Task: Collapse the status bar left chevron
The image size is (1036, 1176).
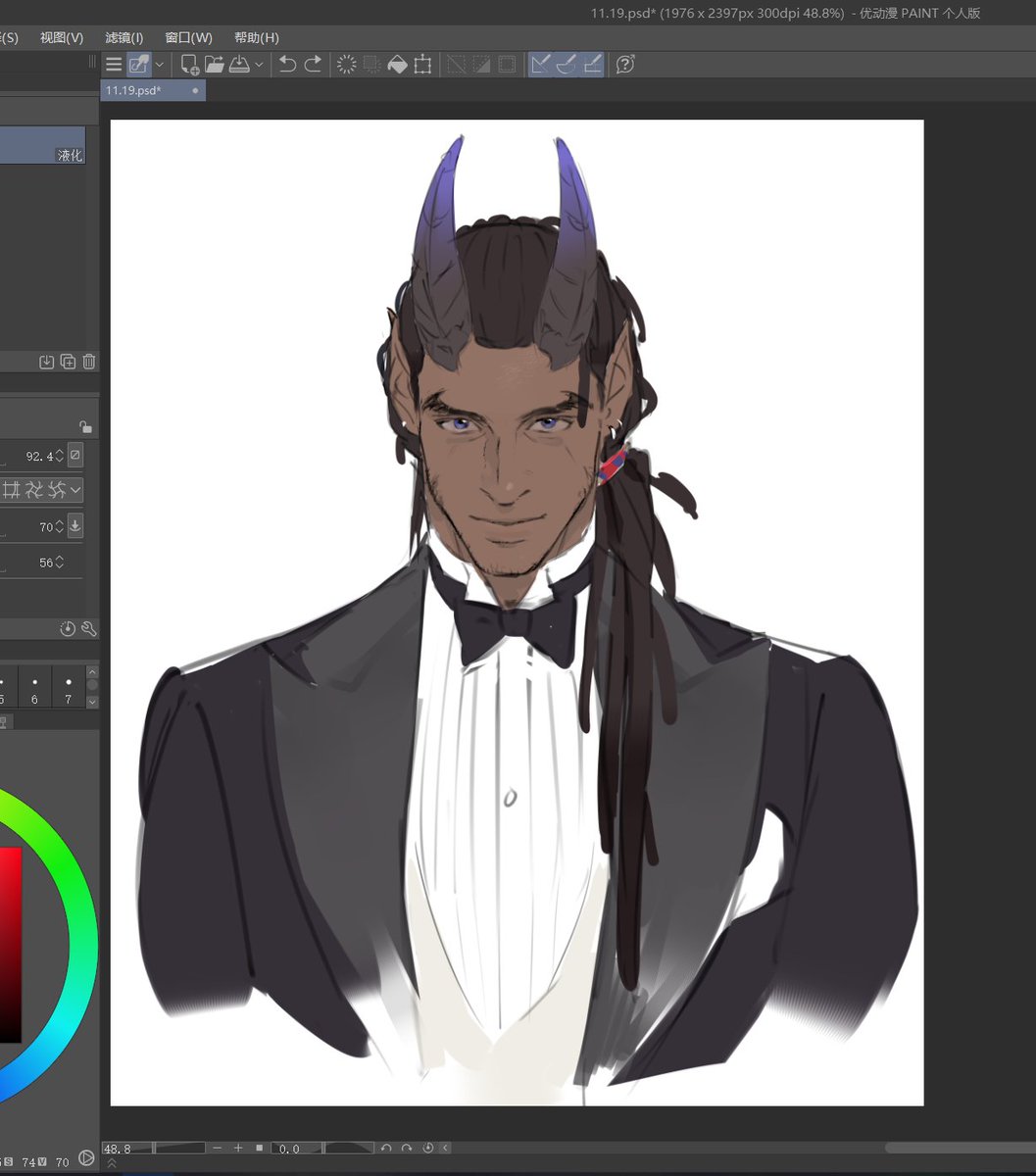Action: click(446, 1148)
